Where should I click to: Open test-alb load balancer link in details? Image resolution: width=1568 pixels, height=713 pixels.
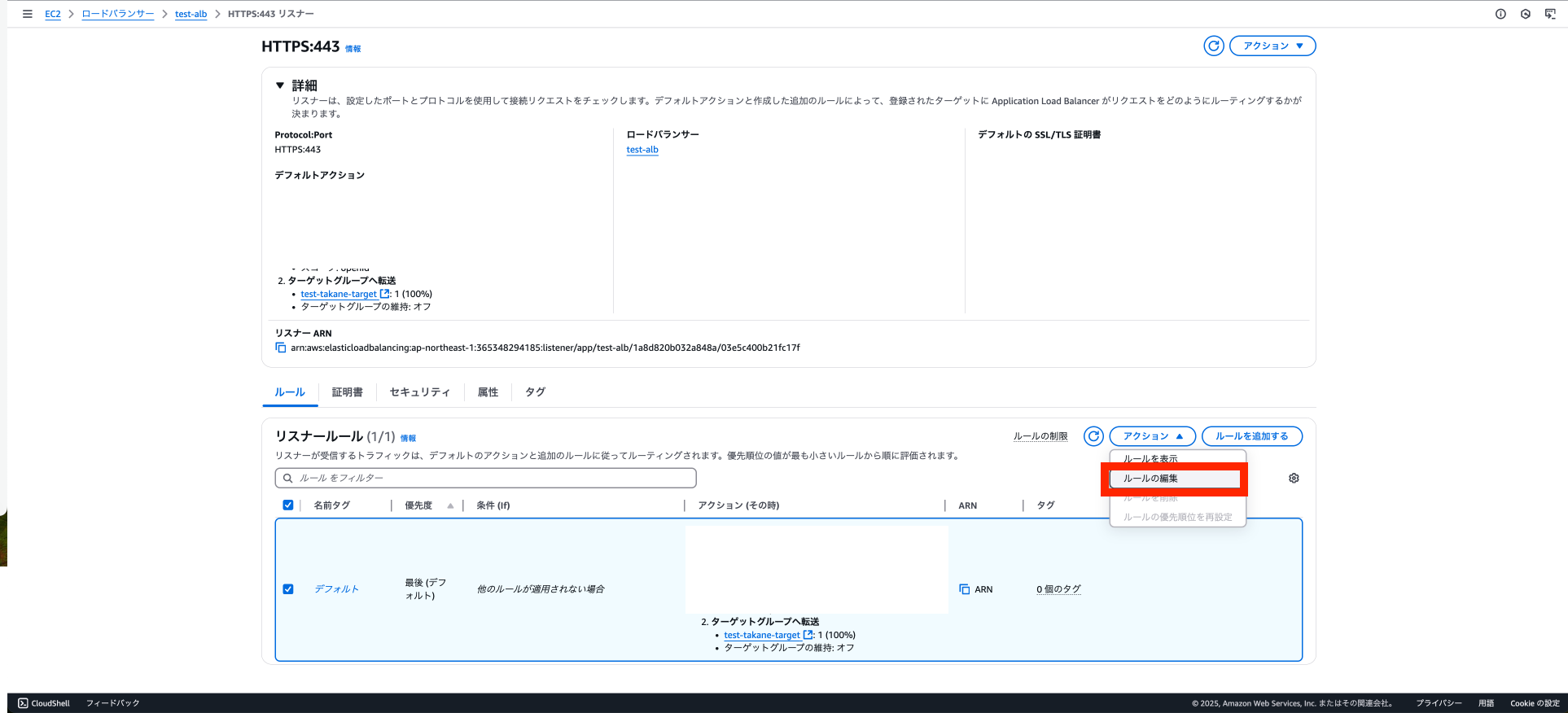click(642, 150)
